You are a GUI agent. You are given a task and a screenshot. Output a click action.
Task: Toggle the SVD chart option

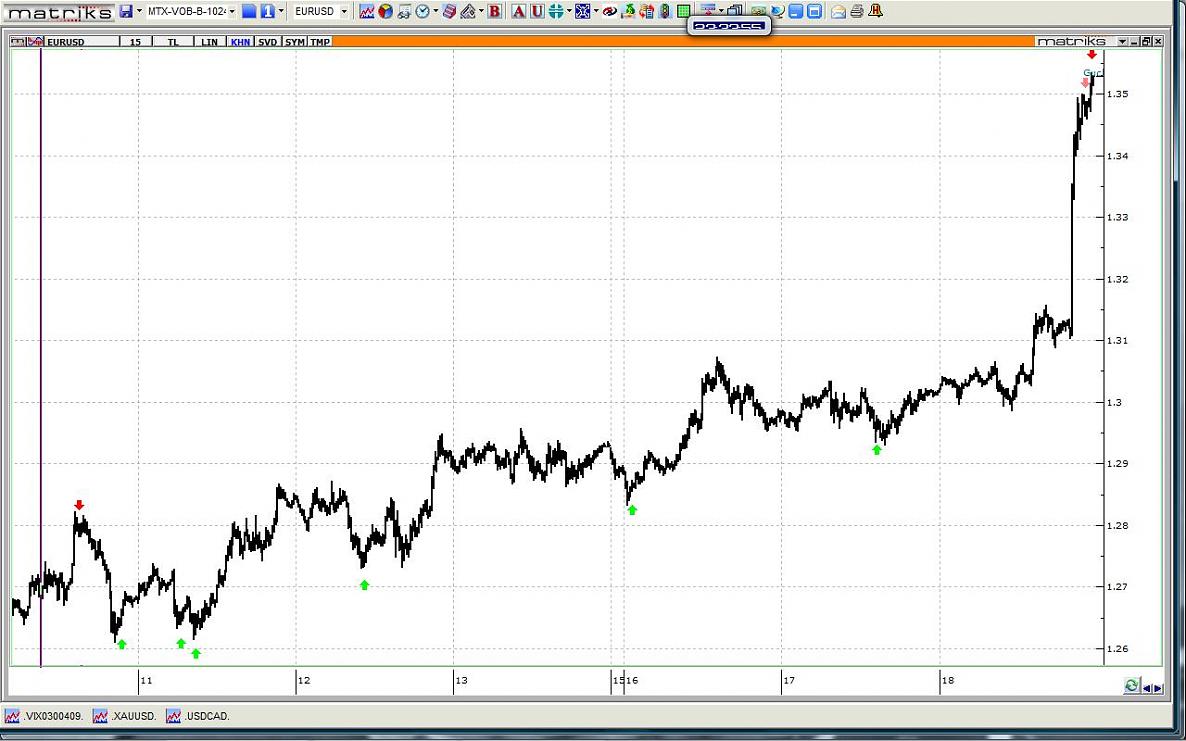pyautogui.click(x=267, y=42)
